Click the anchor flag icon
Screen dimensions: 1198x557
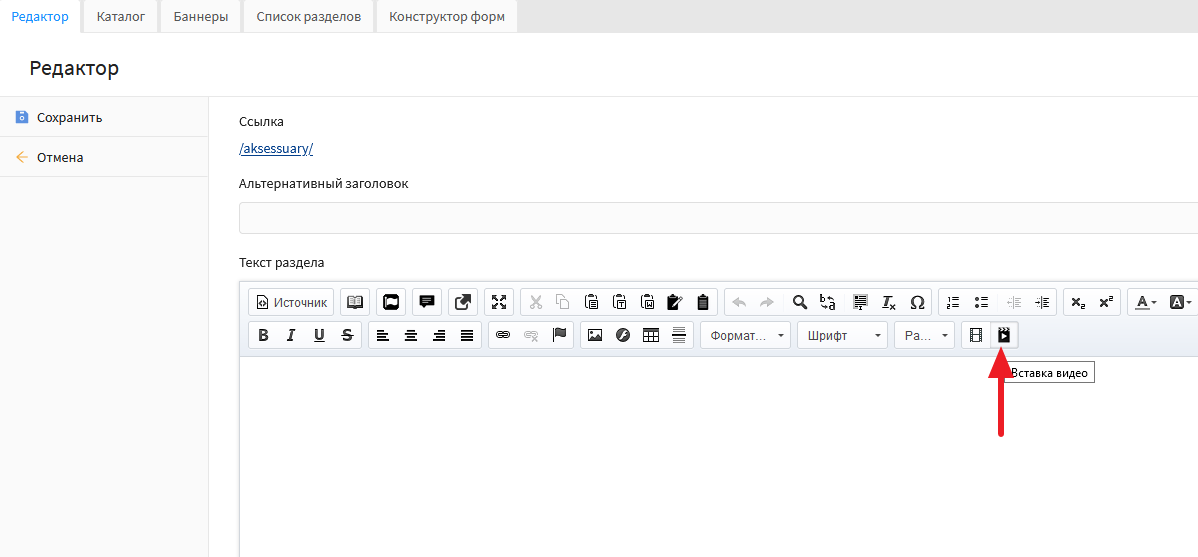click(x=559, y=335)
